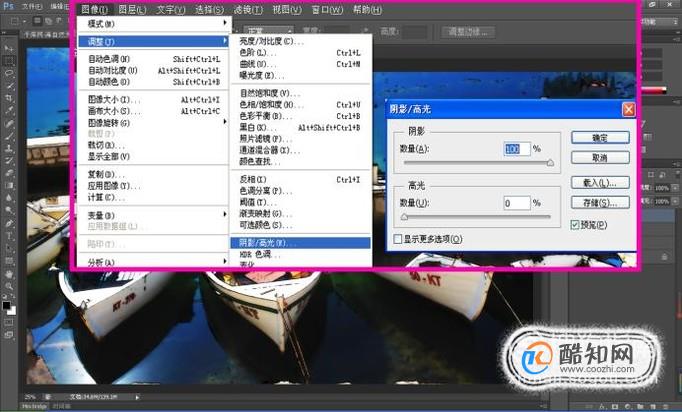
Task: Select the Hand tool
Action: coord(9,274)
